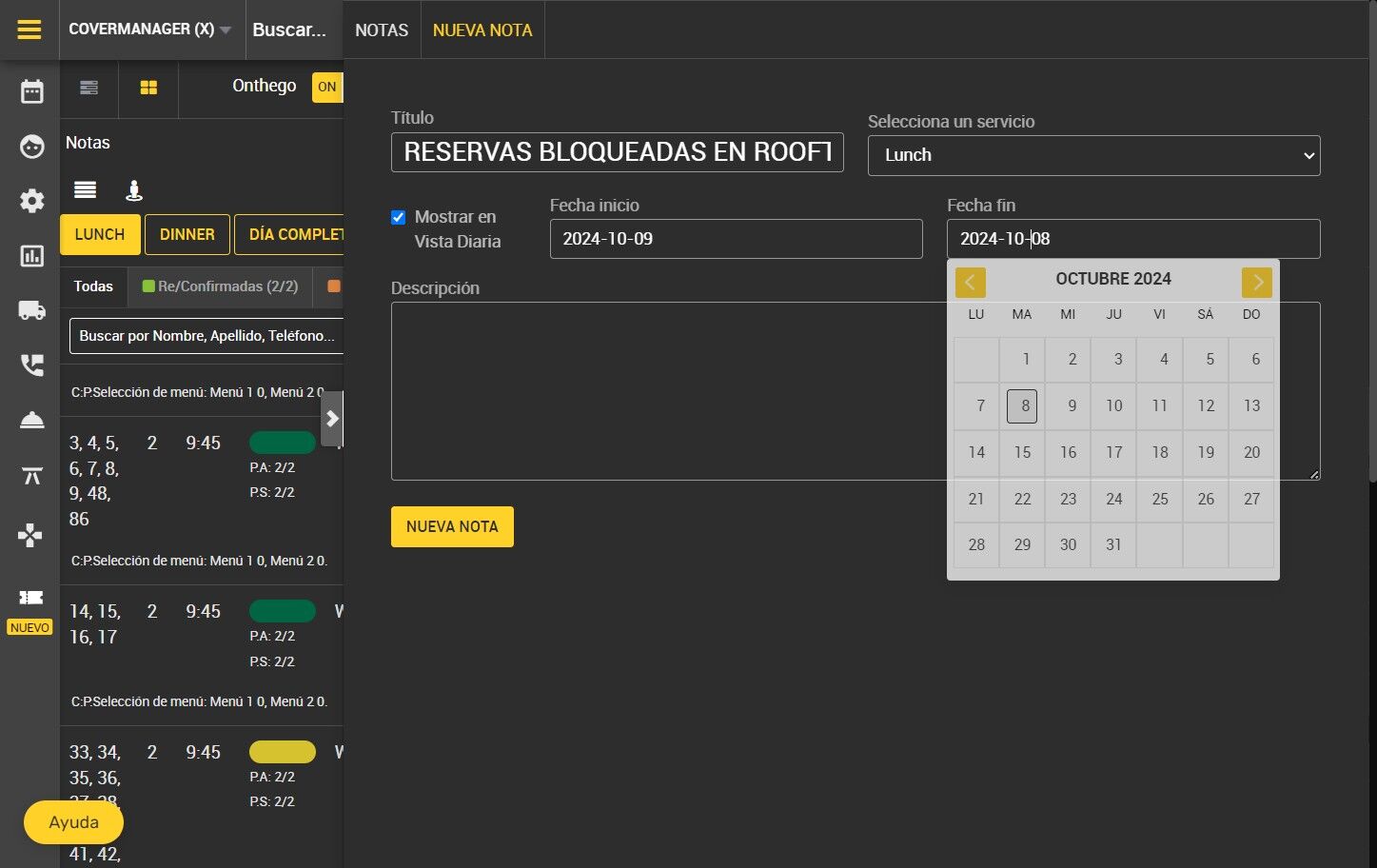Switch to grid view icon

[x=148, y=88]
